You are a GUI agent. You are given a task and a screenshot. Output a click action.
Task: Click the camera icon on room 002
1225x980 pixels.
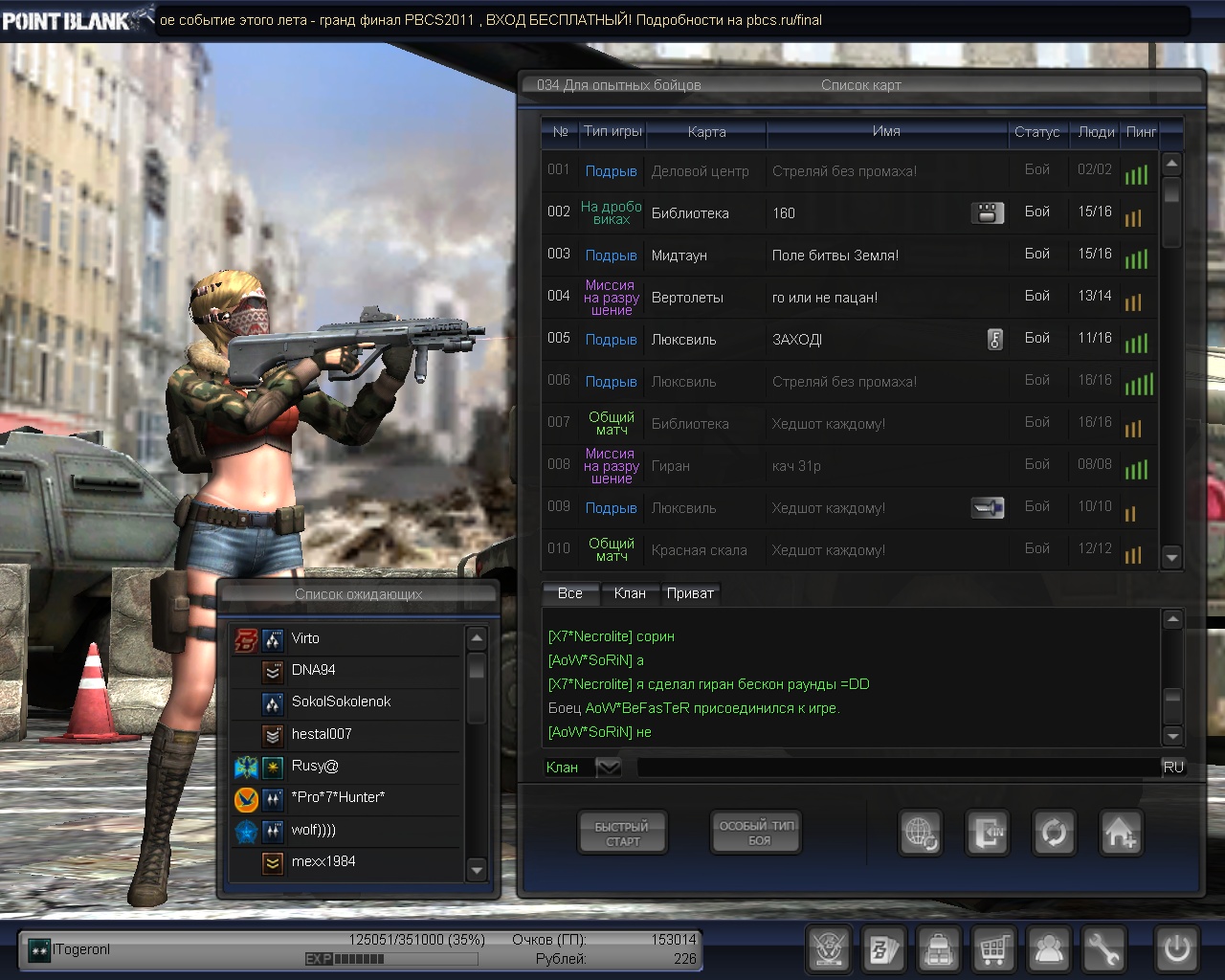[988, 212]
